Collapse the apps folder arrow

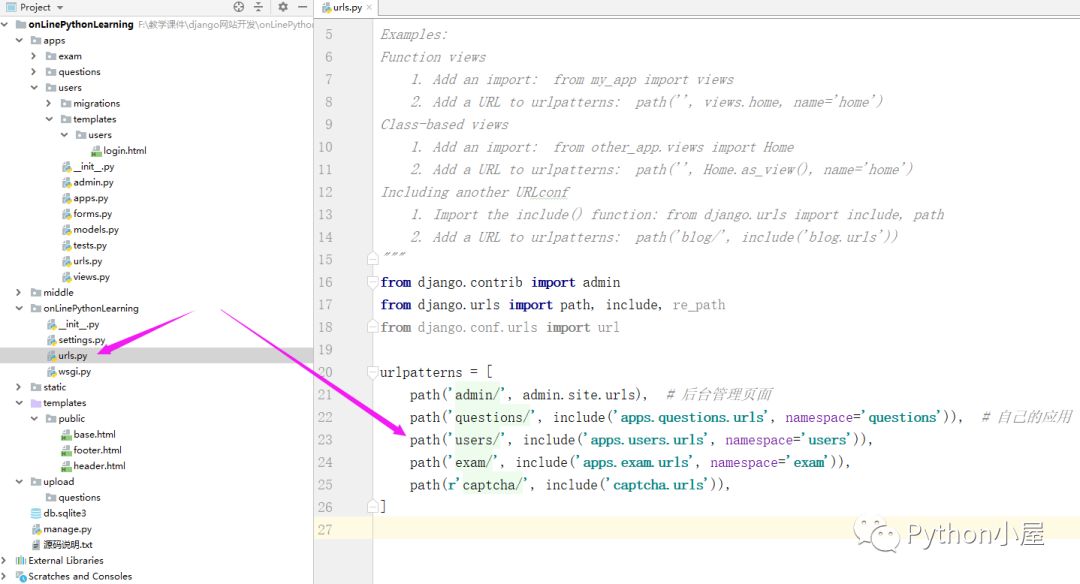[19, 40]
